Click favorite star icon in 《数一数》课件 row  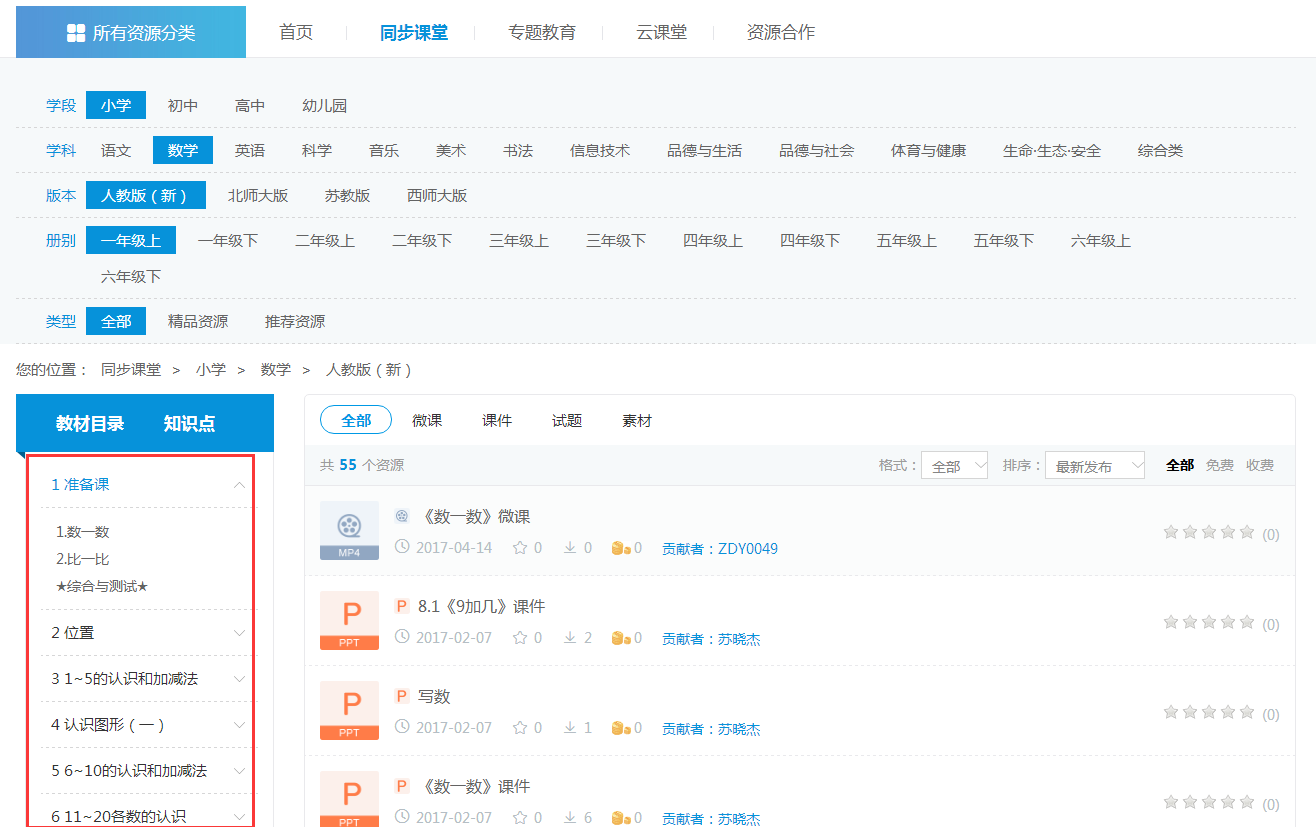pos(520,818)
